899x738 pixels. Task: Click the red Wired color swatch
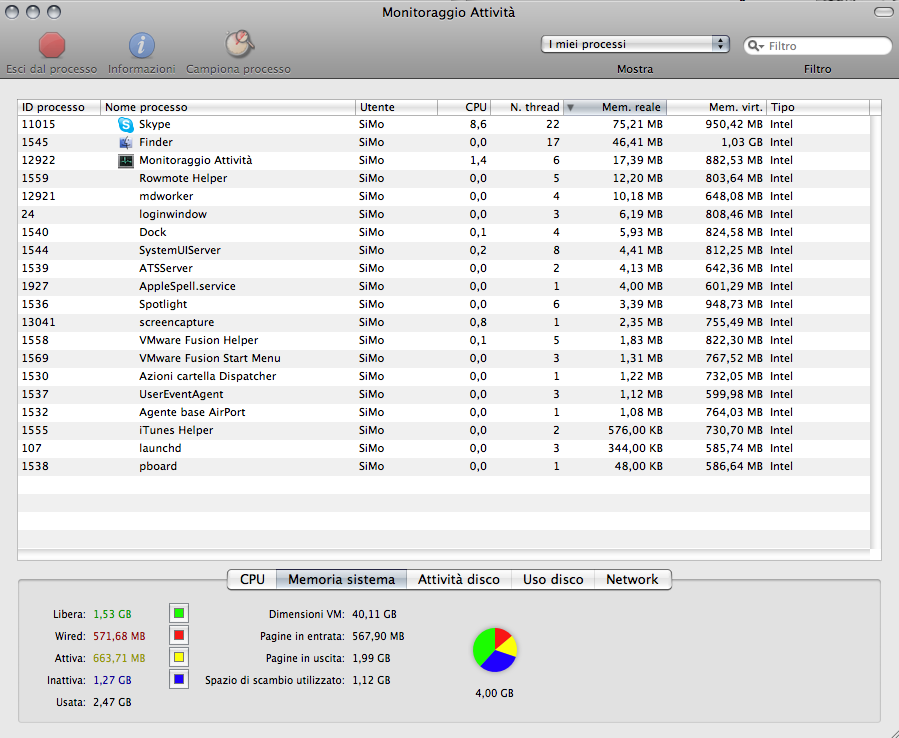click(x=179, y=635)
